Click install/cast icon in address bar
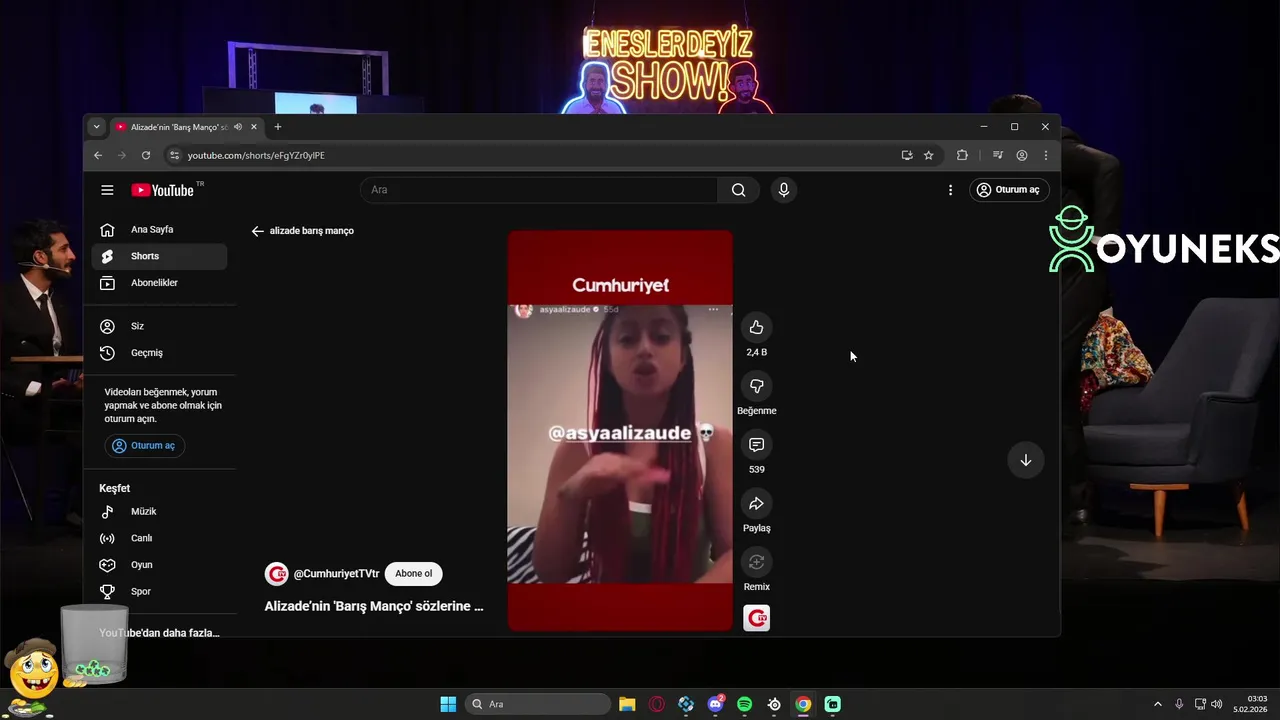The height and width of the screenshot is (720, 1280). tap(907, 155)
